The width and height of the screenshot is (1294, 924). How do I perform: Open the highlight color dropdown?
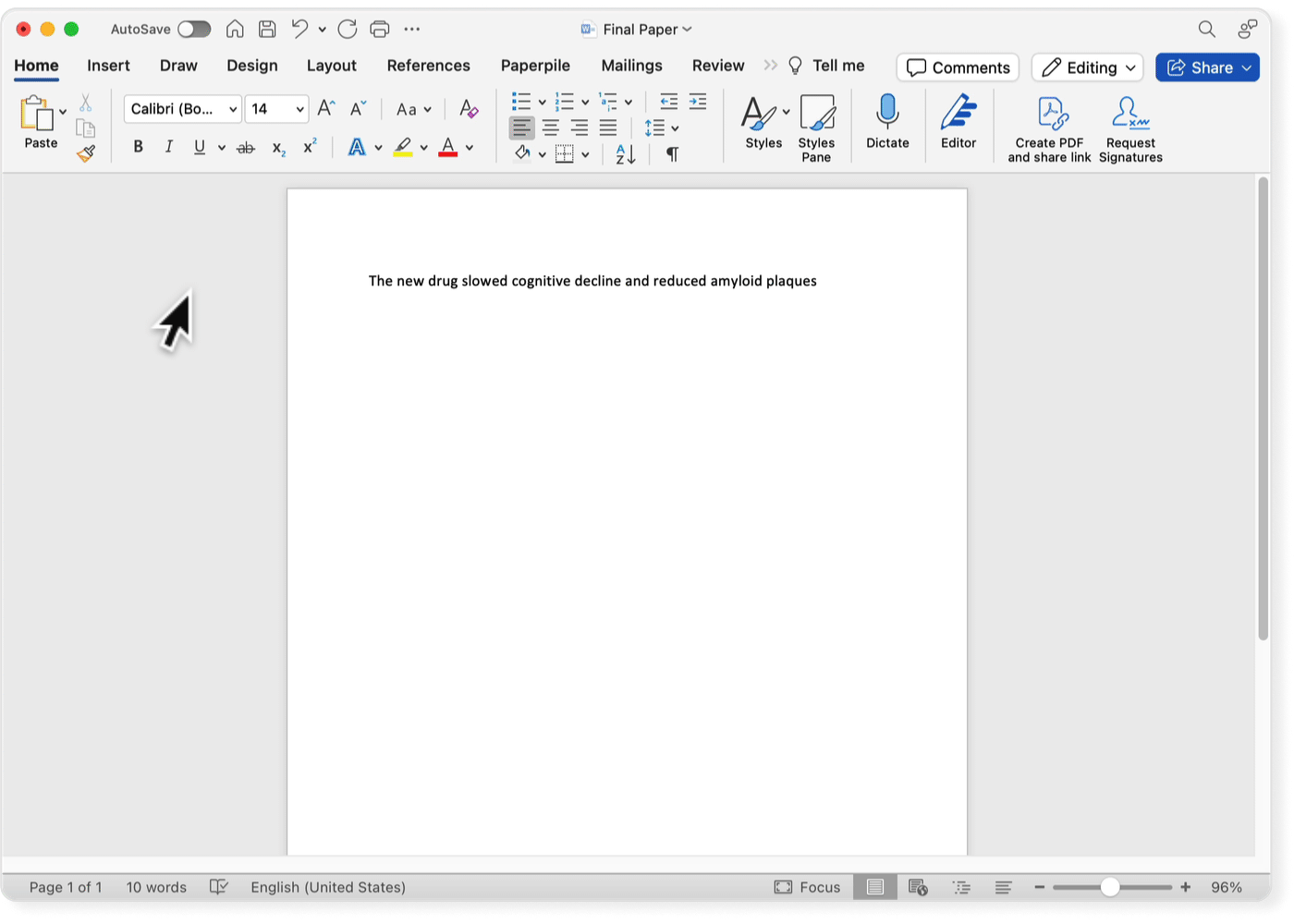coord(424,147)
